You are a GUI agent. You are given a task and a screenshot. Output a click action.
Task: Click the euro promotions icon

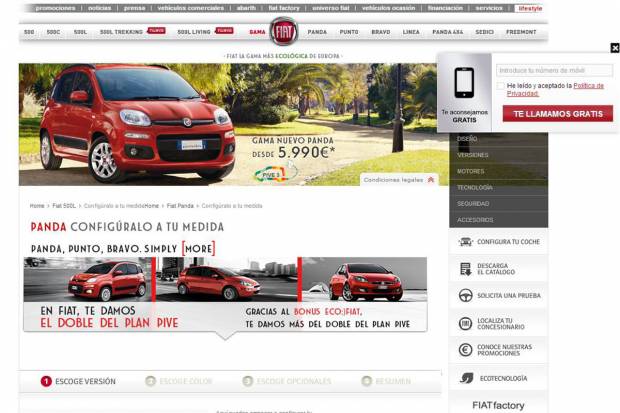tap(465, 350)
